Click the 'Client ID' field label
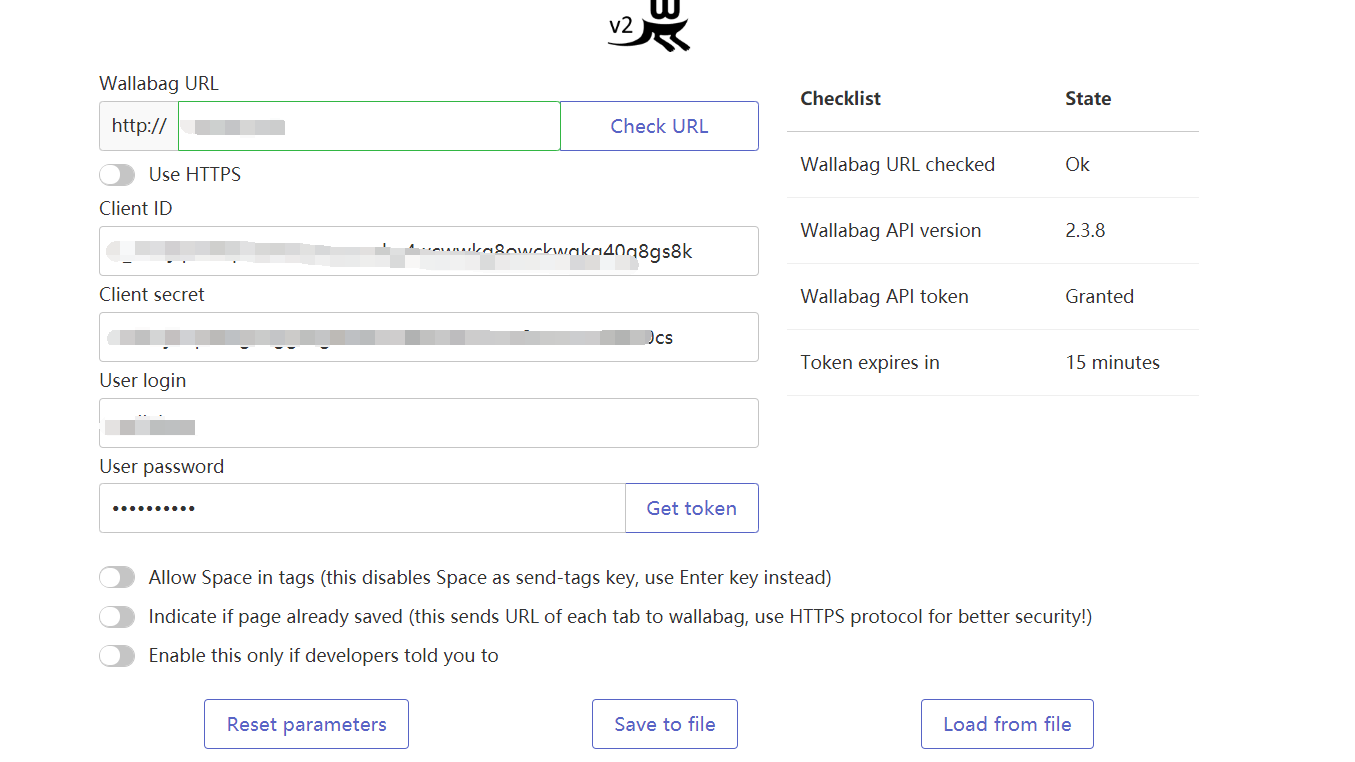The height and width of the screenshot is (762, 1355). tap(136, 209)
